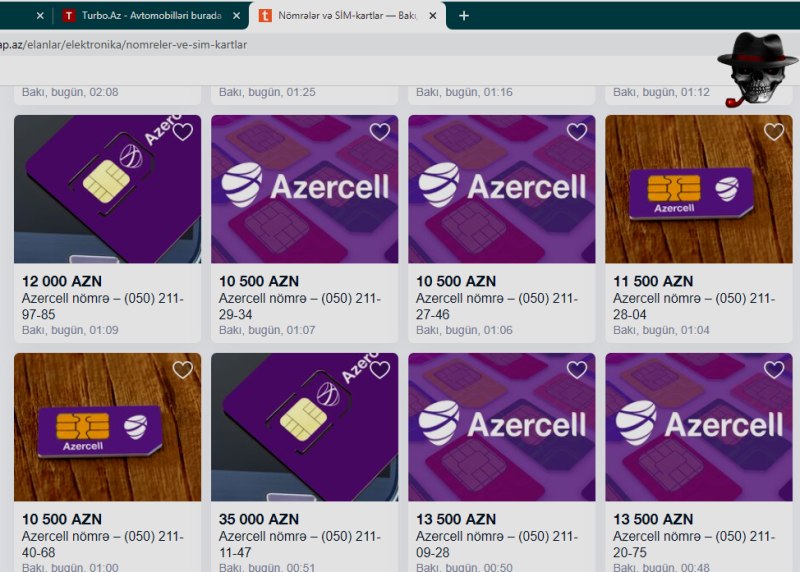Open the Azercell image for 211-27-46
This screenshot has height=572, width=800.
pyautogui.click(x=502, y=189)
